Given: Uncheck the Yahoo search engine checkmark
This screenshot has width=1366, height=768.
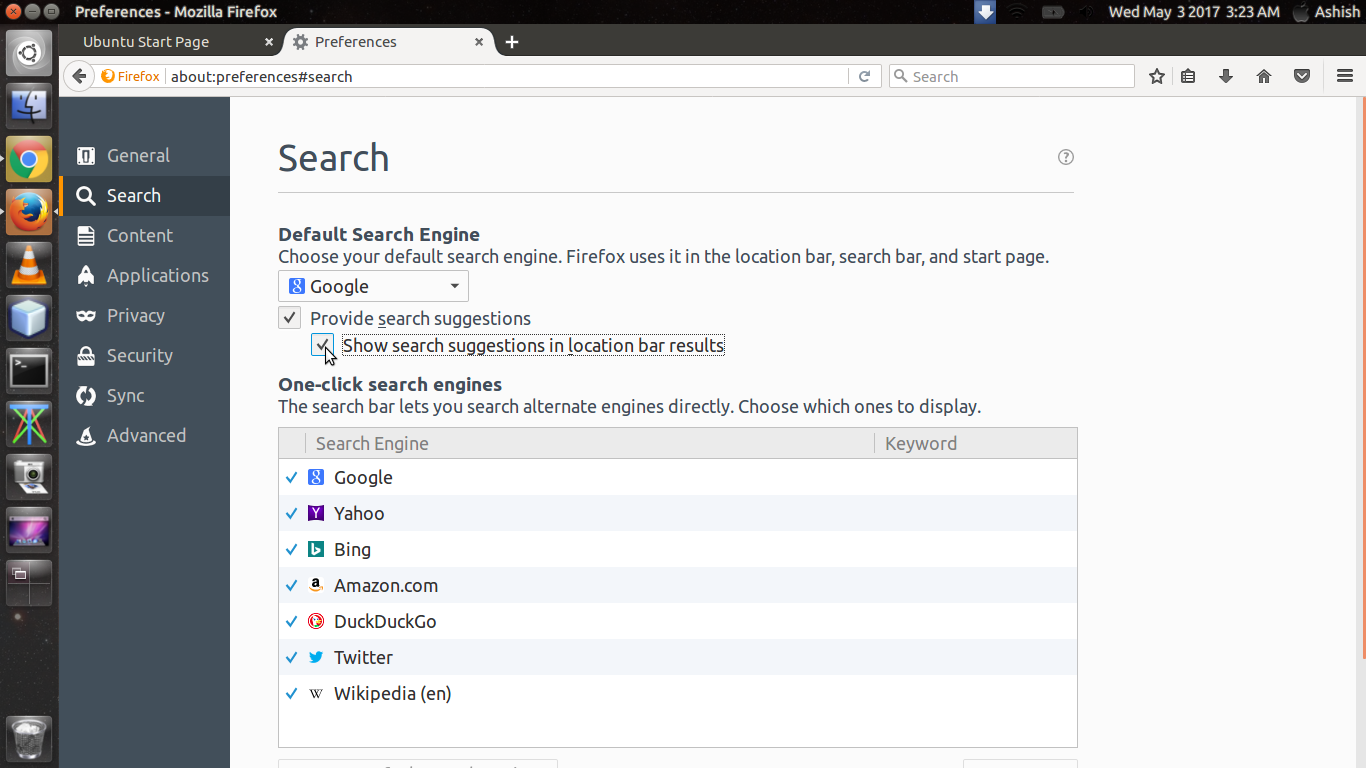Looking at the screenshot, I should [x=292, y=513].
